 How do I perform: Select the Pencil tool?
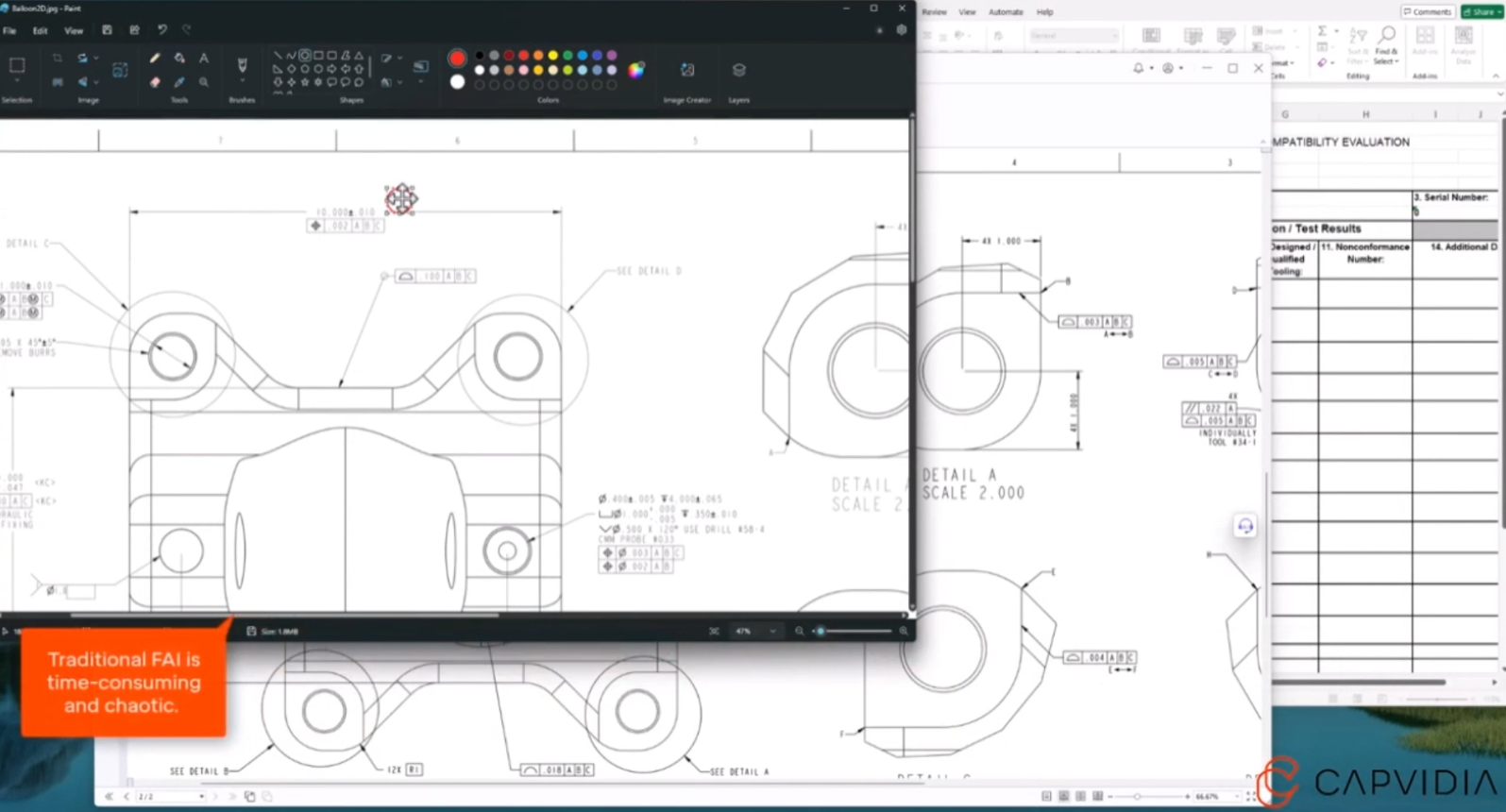pos(155,59)
